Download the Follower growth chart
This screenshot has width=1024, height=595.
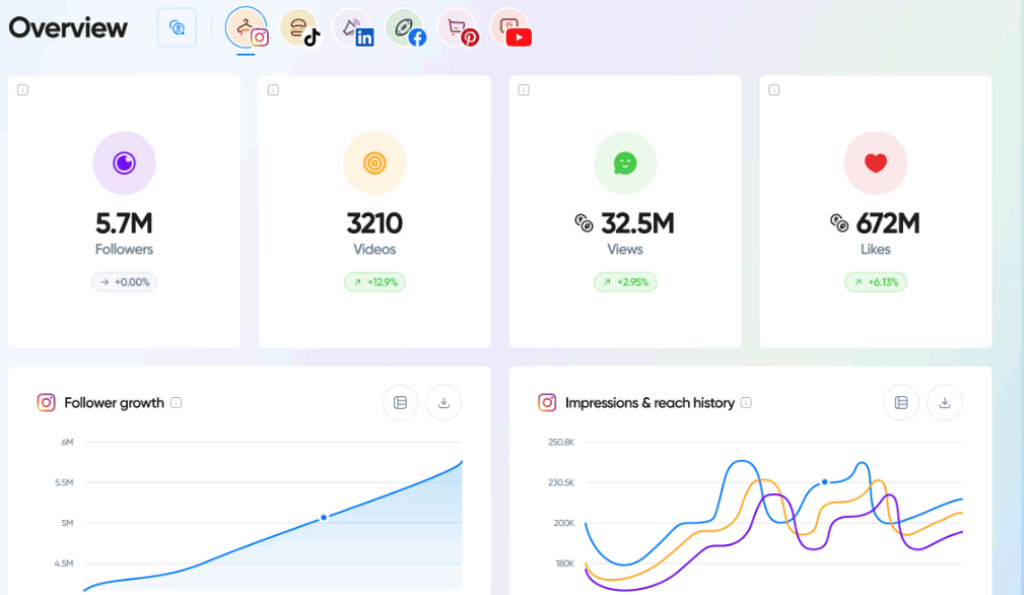click(444, 403)
